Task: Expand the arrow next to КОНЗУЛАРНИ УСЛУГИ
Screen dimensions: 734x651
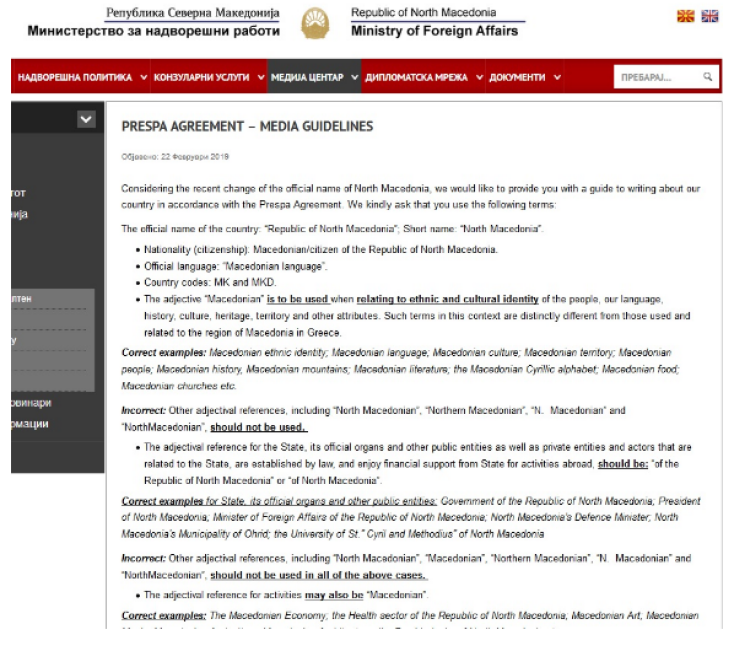Action: pos(260,77)
